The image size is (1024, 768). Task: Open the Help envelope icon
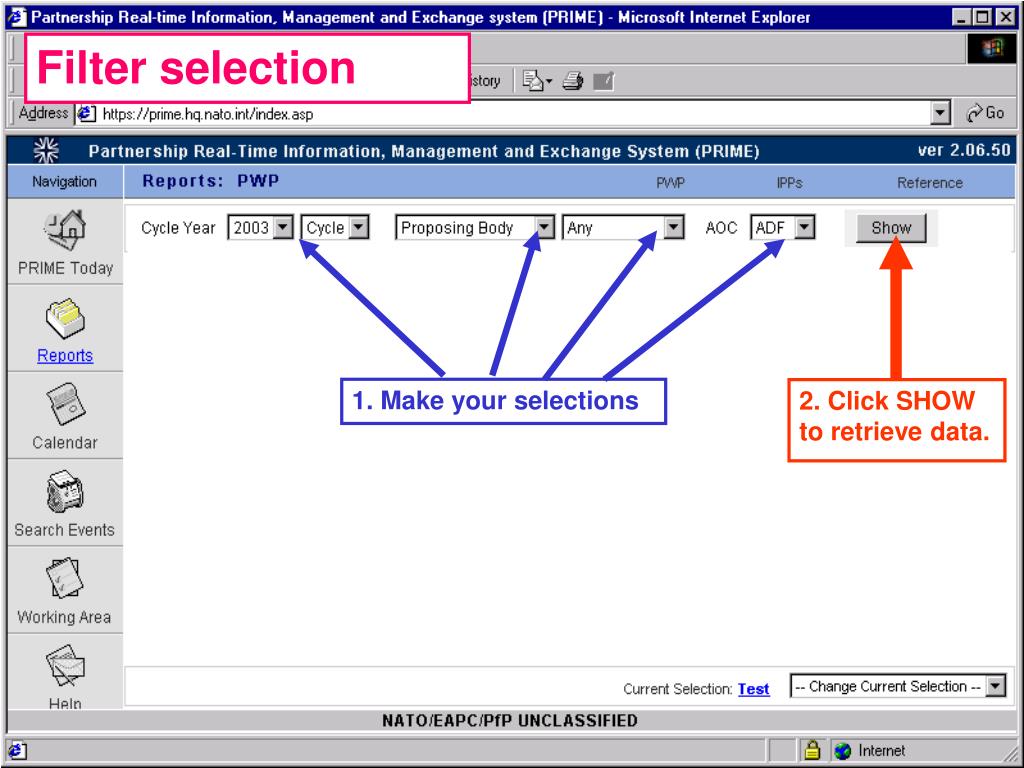pos(65,665)
